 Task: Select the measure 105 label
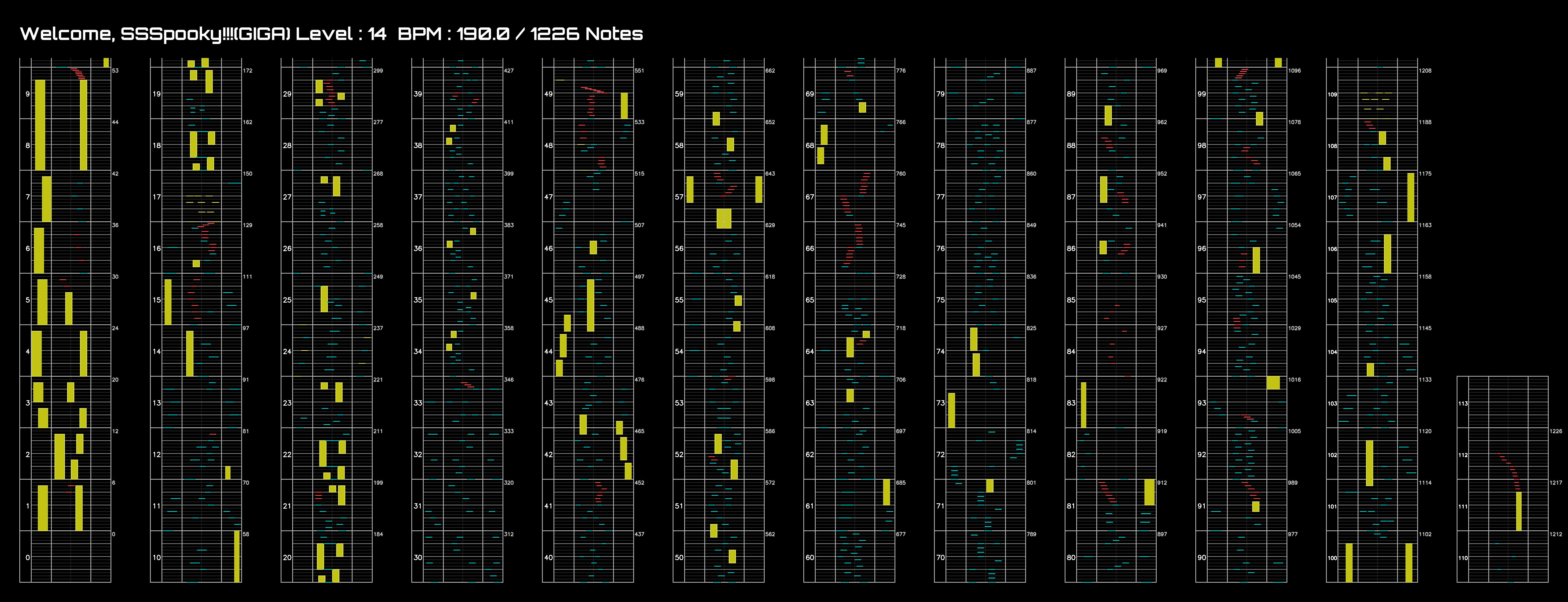point(1332,301)
